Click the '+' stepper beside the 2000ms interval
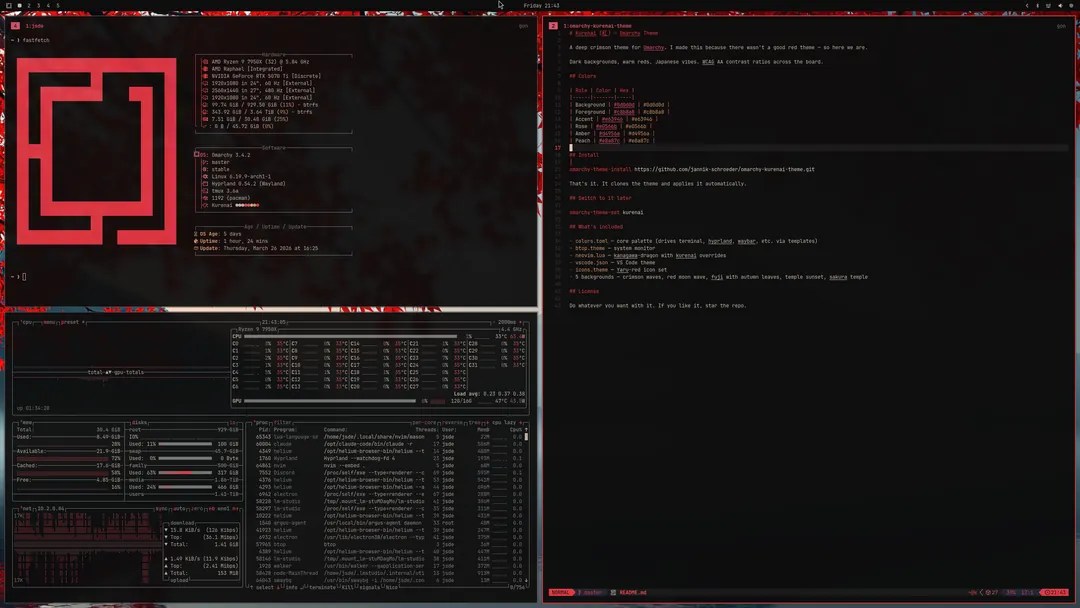Viewport: 1080px width, 608px height. click(518, 320)
